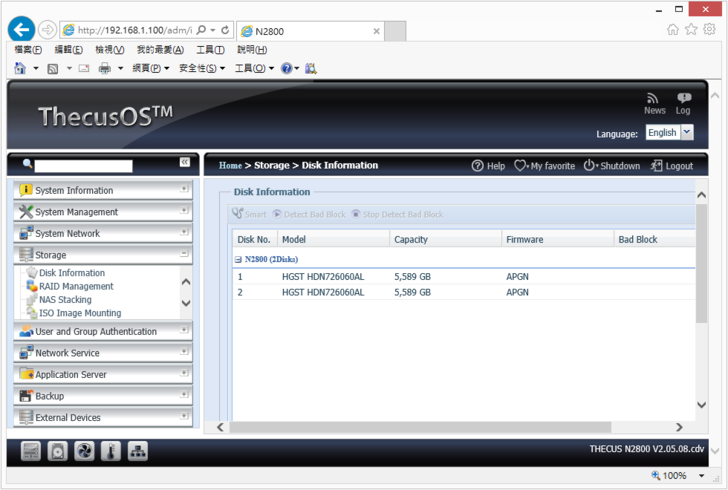Click the RAID status icon in bottom bar
Viewport: 728px width, 490px height.
31,452
